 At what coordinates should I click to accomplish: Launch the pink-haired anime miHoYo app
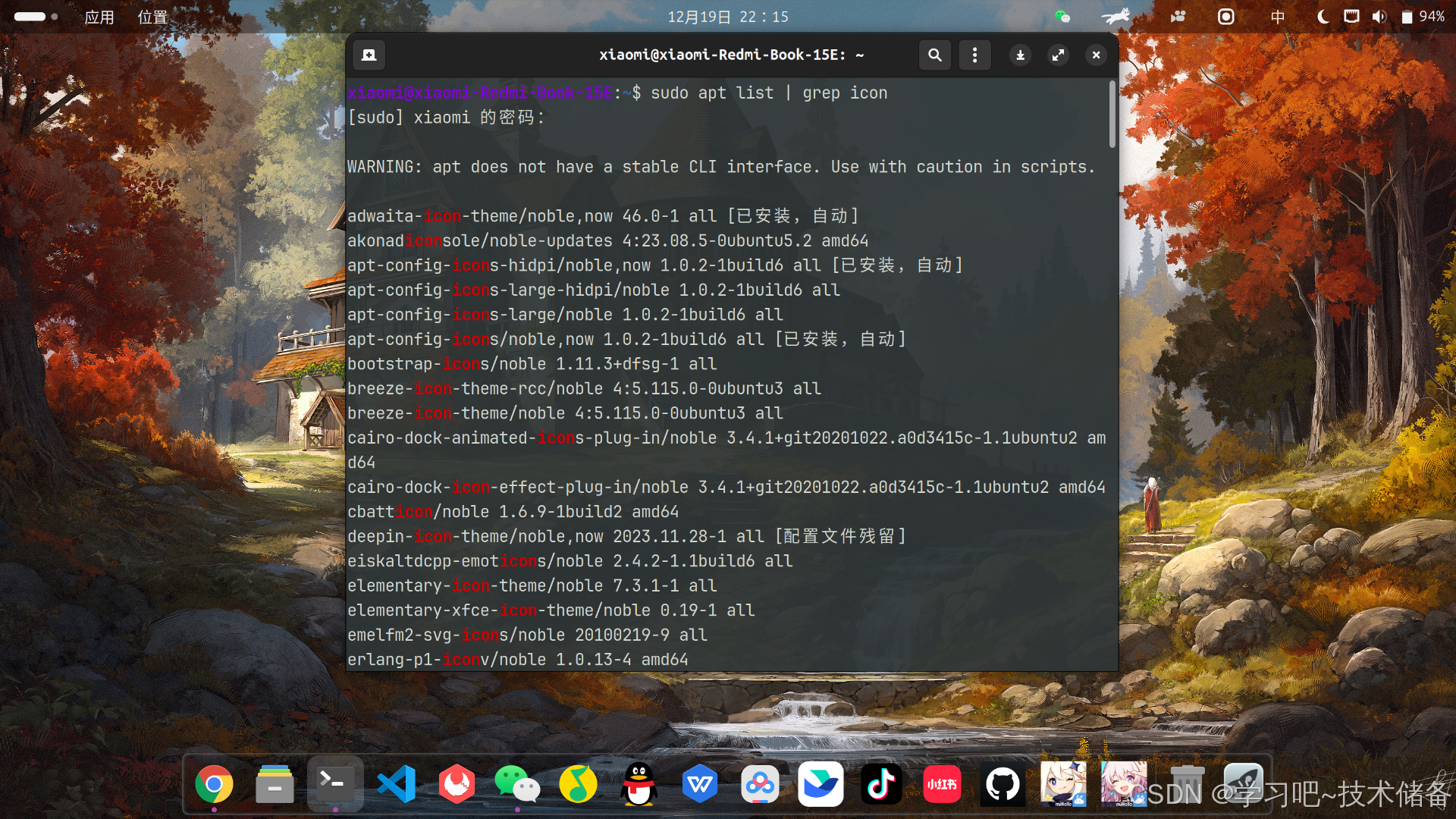[1124, 783]
